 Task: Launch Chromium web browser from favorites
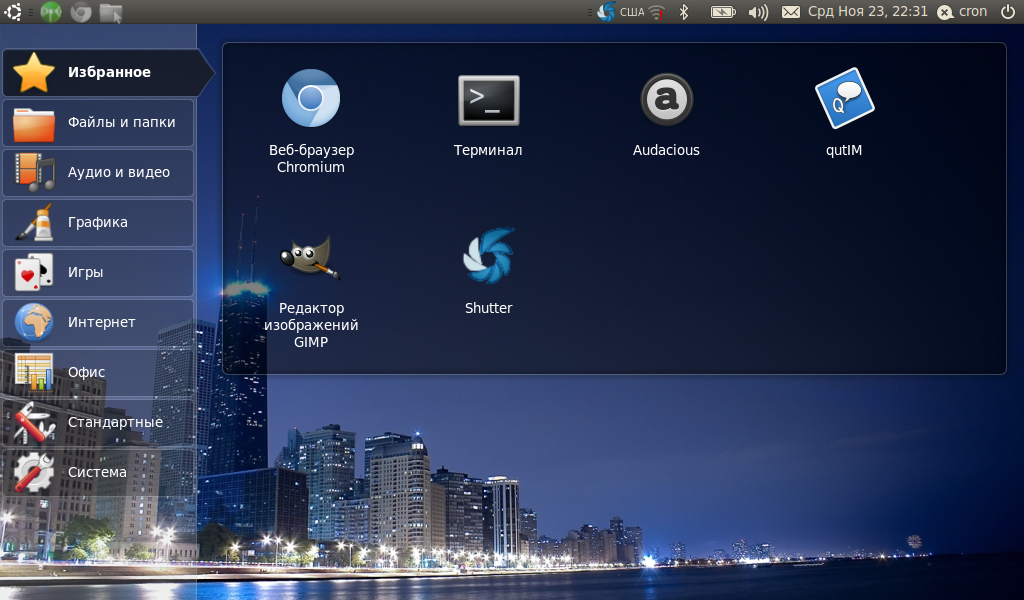point(311,99)
